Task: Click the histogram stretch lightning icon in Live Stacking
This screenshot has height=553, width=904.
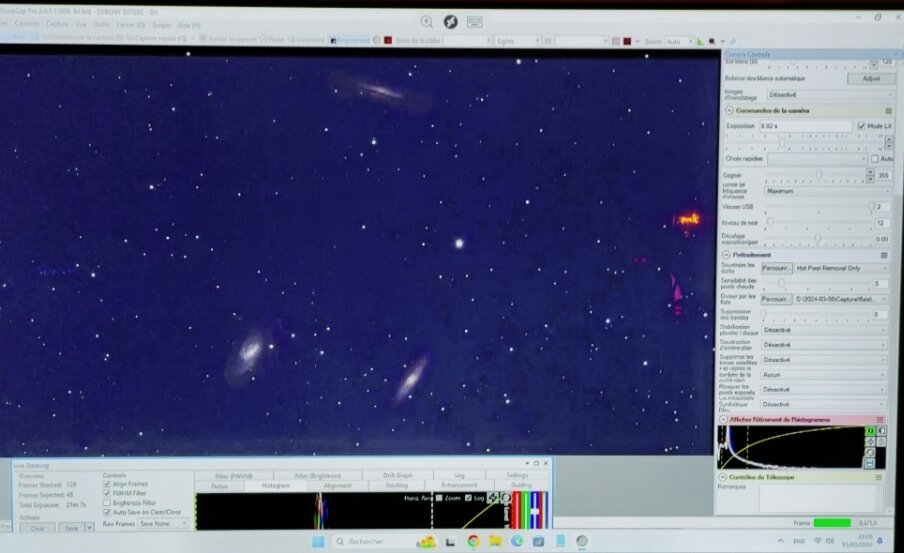Action: 492,498
